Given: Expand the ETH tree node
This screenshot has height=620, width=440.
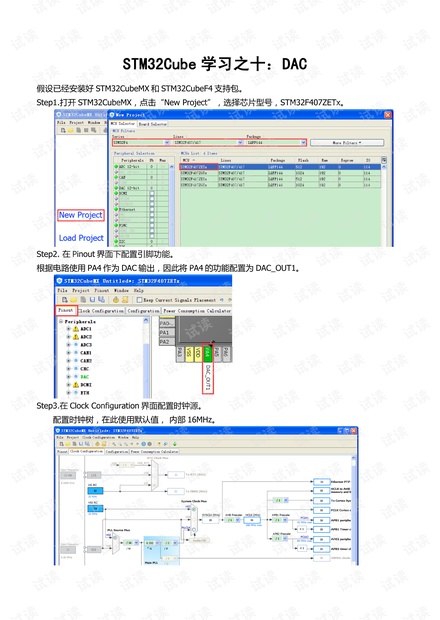Looking at the screenshot, I should point(68,393).
